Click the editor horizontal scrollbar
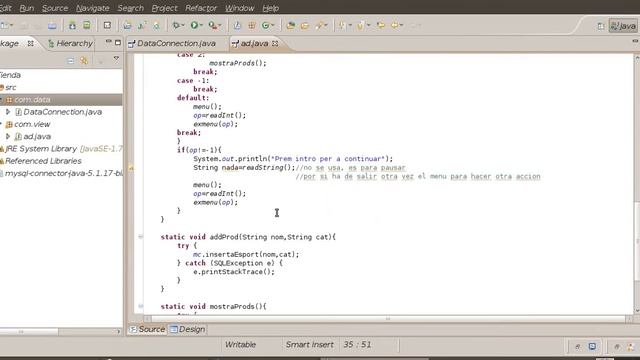 pyautogui.click(x=388, y=319)
